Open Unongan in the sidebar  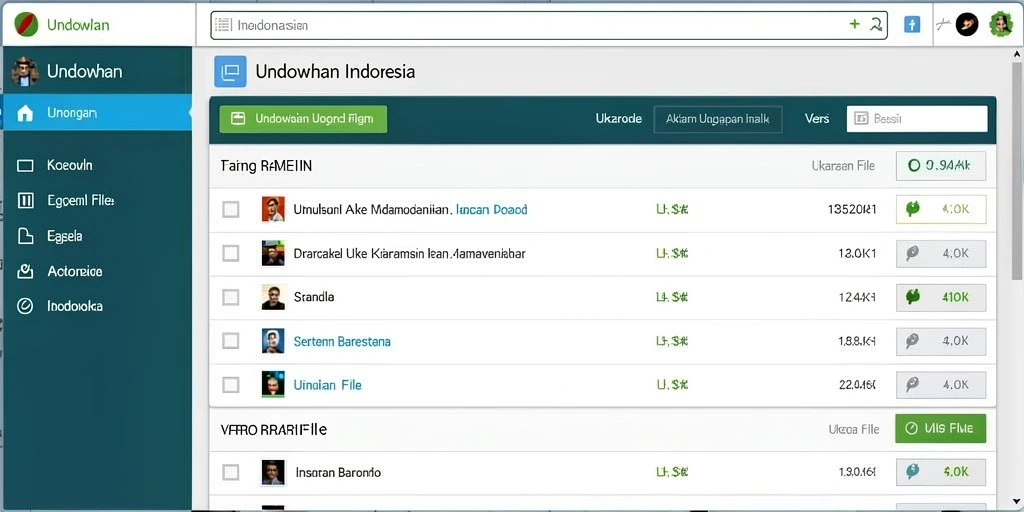(x=97, y=113)
